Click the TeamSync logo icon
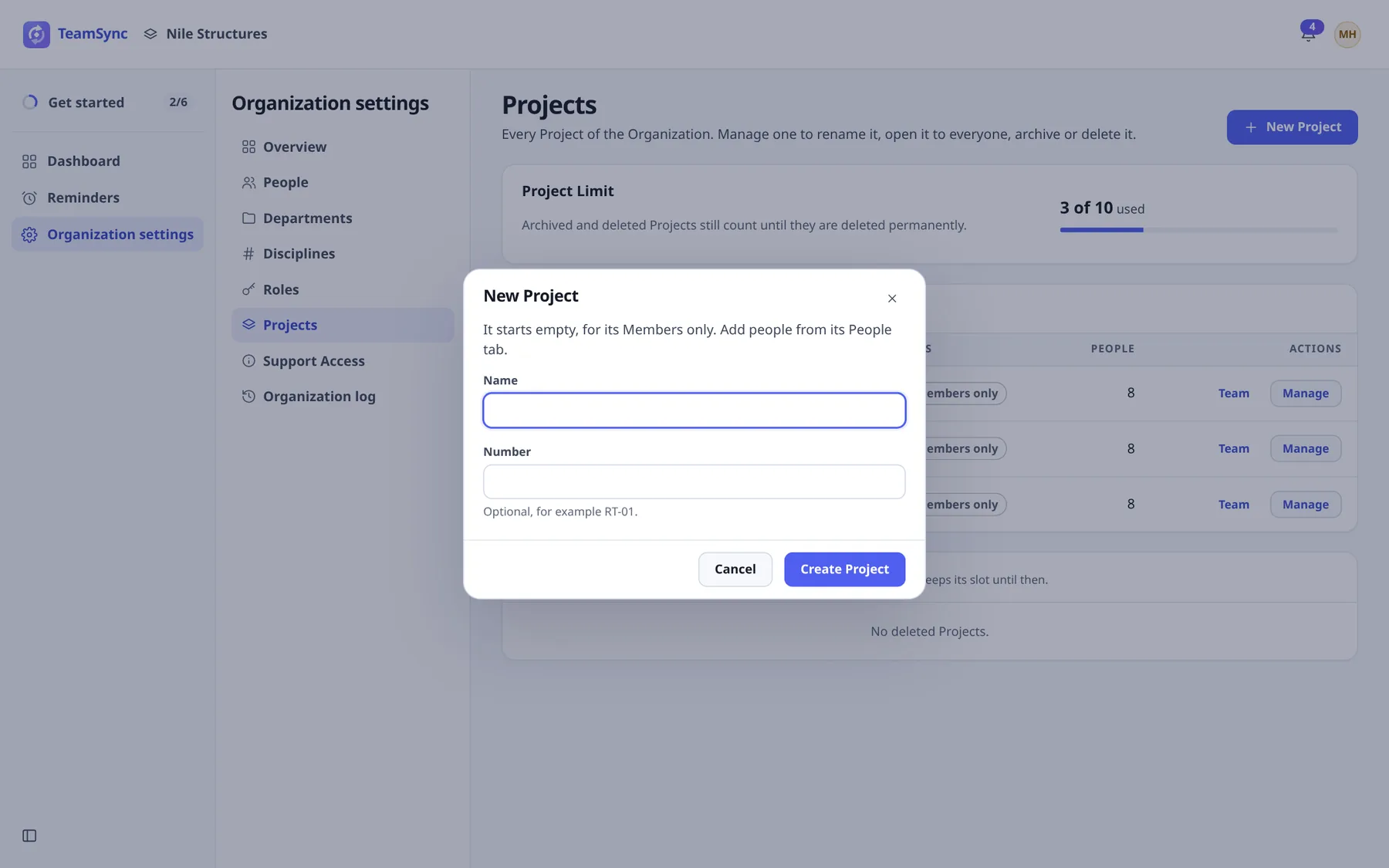 click(36, 34)
